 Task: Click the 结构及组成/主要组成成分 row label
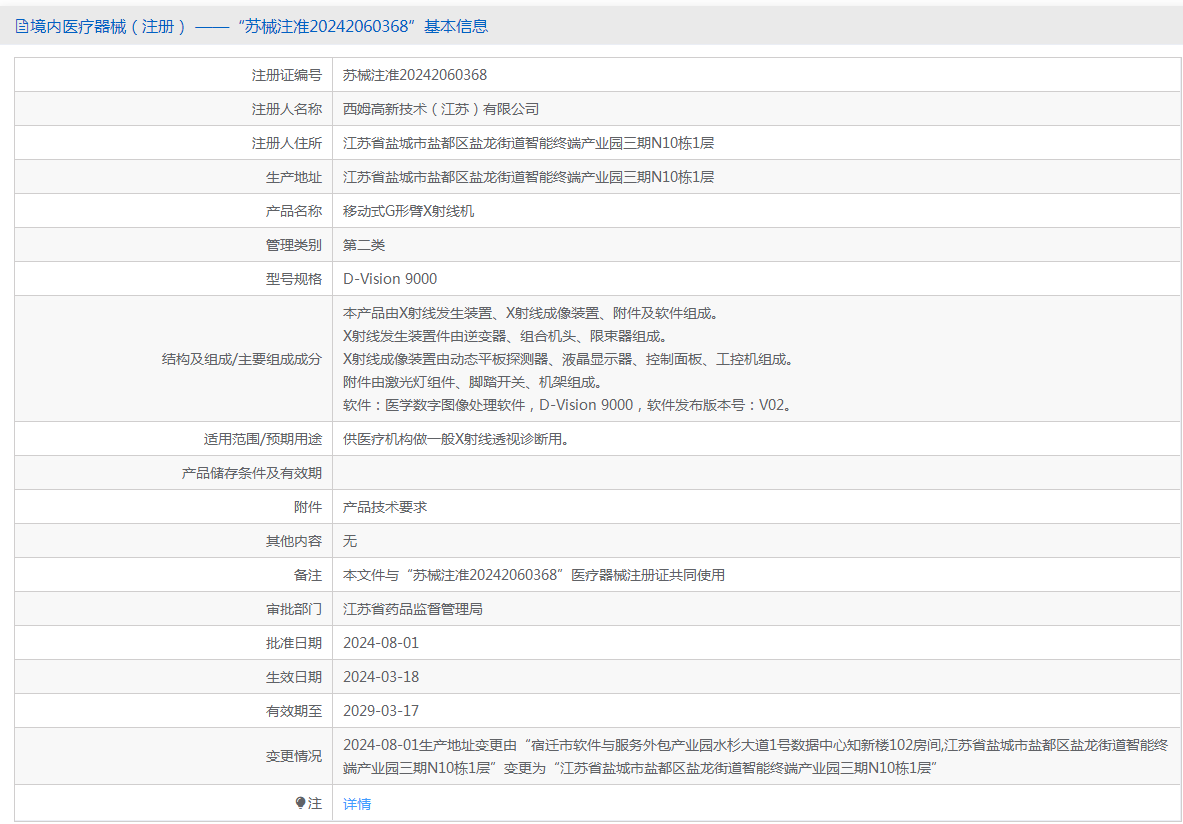[x=241, y=359]
